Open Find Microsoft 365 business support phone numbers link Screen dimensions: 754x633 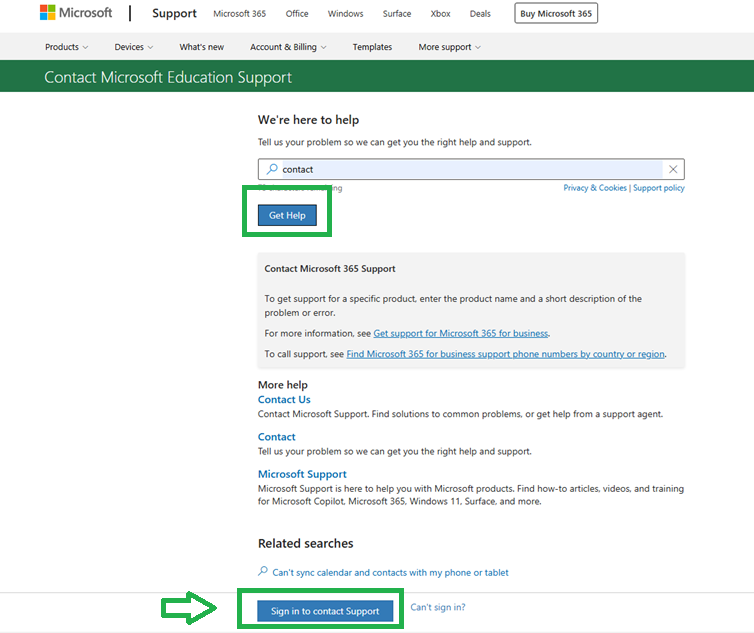tap(505, 354)
